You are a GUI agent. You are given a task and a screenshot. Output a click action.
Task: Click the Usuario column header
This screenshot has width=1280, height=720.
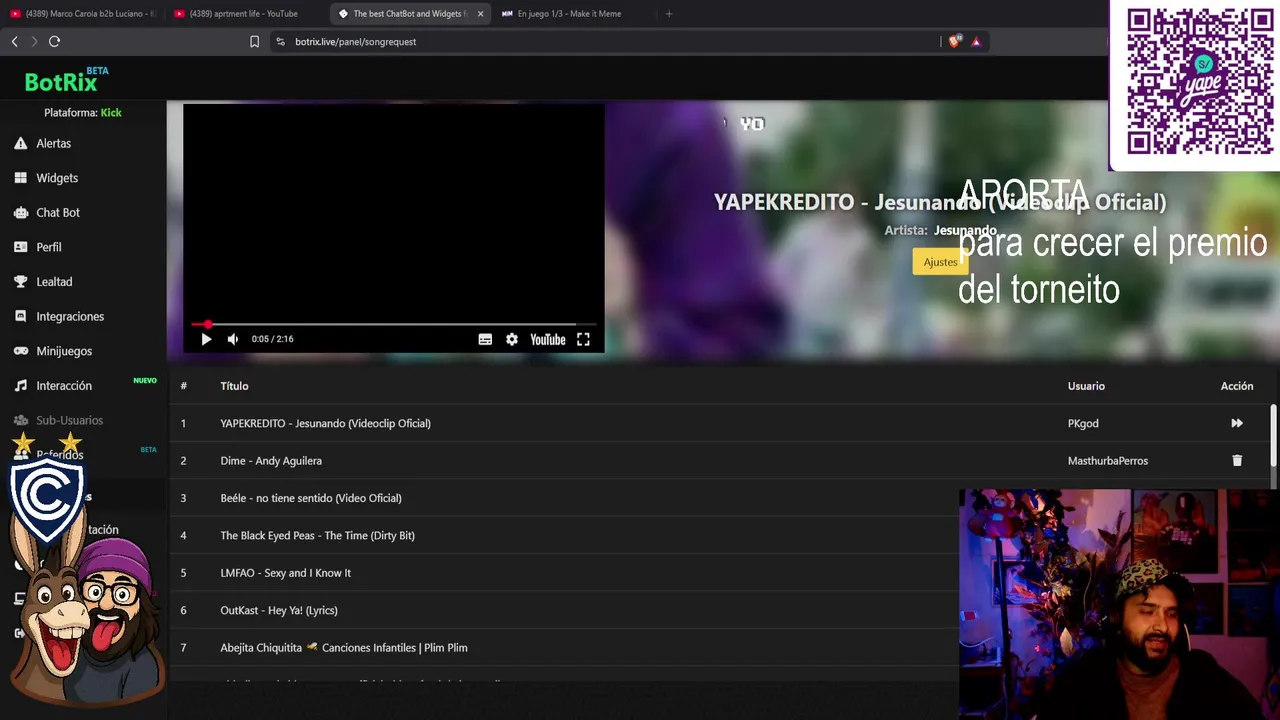click(1086, 386)
